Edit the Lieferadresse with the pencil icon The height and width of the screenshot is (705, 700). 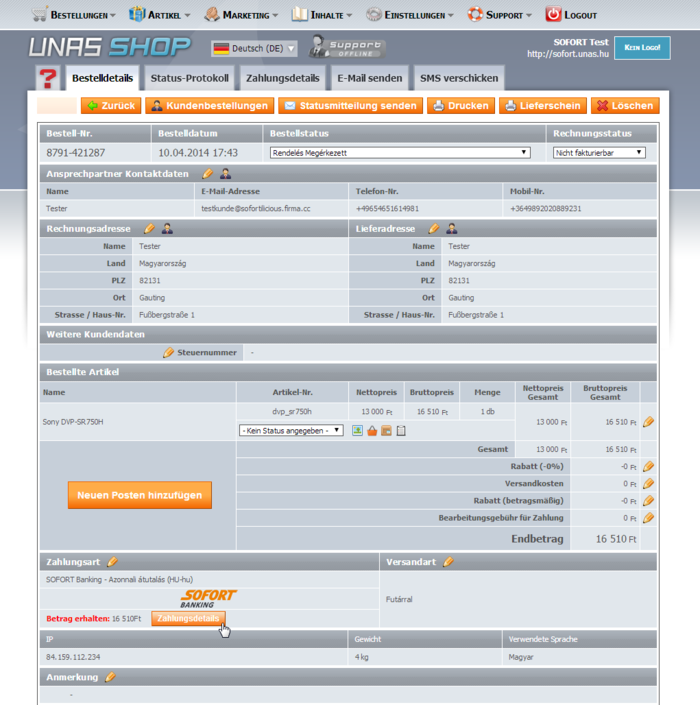(434, 229)
